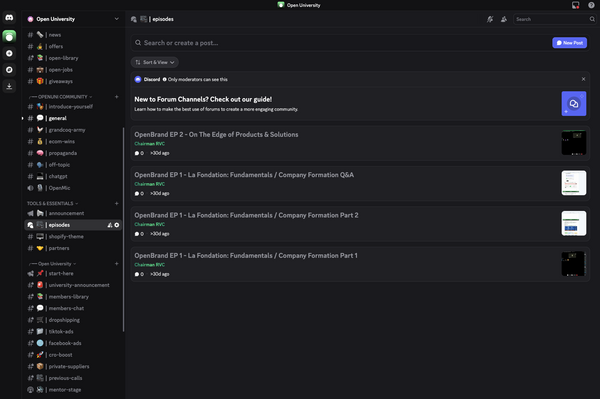Select the green Open University server icon
Viewport: 600px width, 399px height.
pos(9,36)
